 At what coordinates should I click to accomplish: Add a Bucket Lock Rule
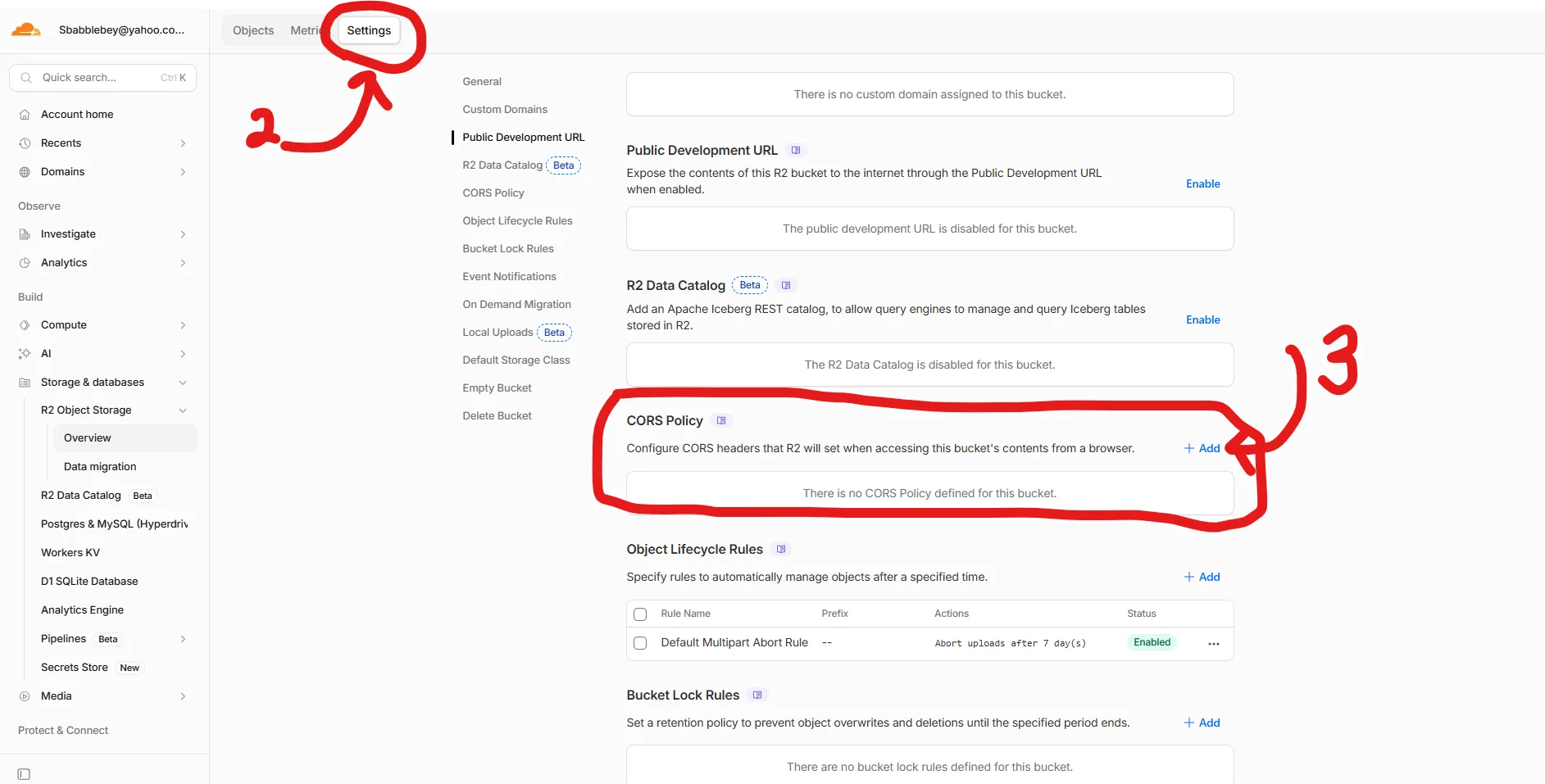click(1202, 723)
